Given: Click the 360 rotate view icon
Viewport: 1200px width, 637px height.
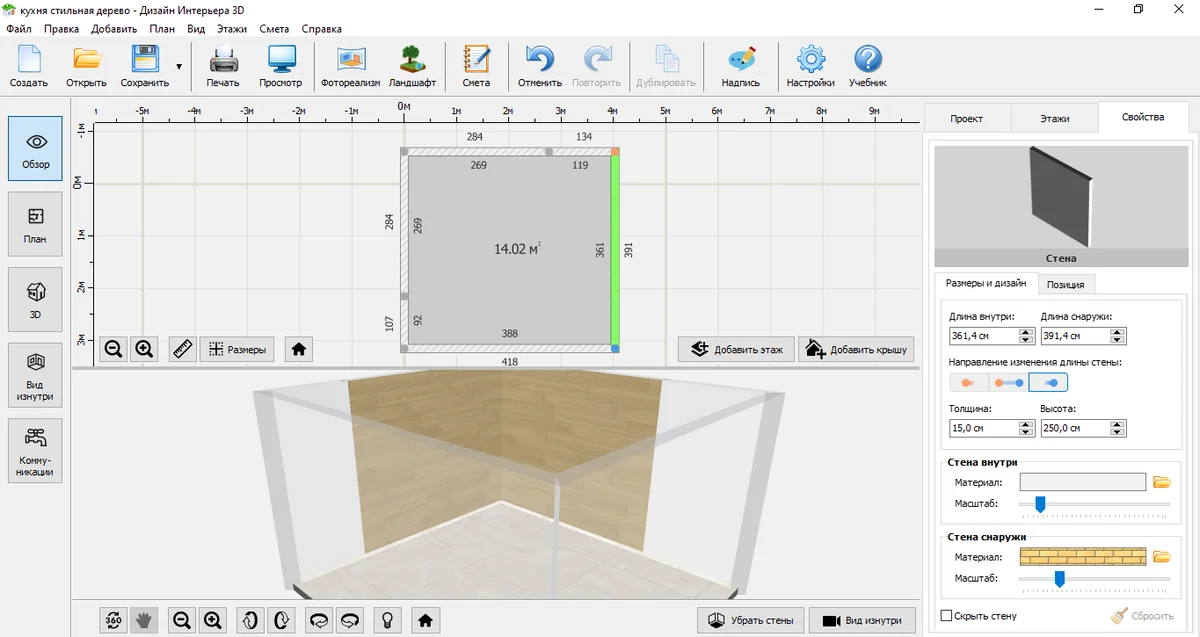Looking at the screenshot, I should coord(114,620).
